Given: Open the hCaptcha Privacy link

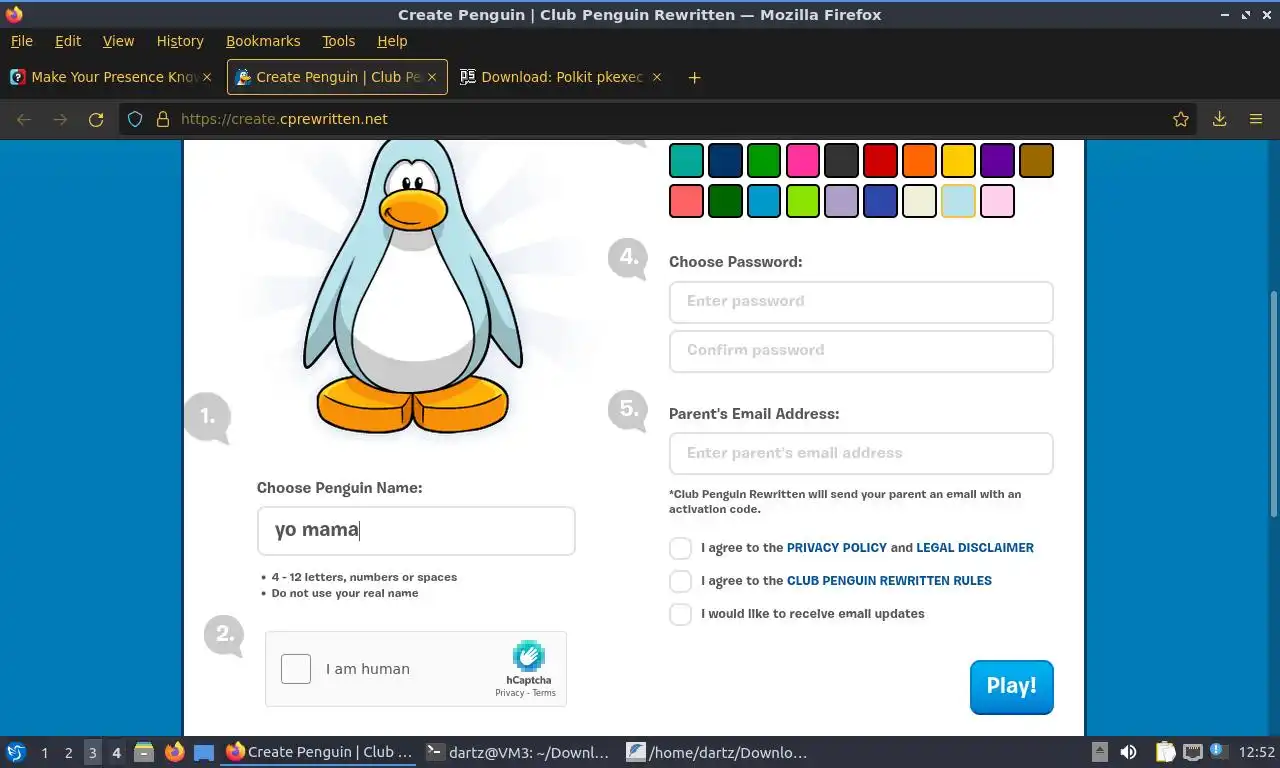Looking at the screenshot, I should tap(509, 693).
